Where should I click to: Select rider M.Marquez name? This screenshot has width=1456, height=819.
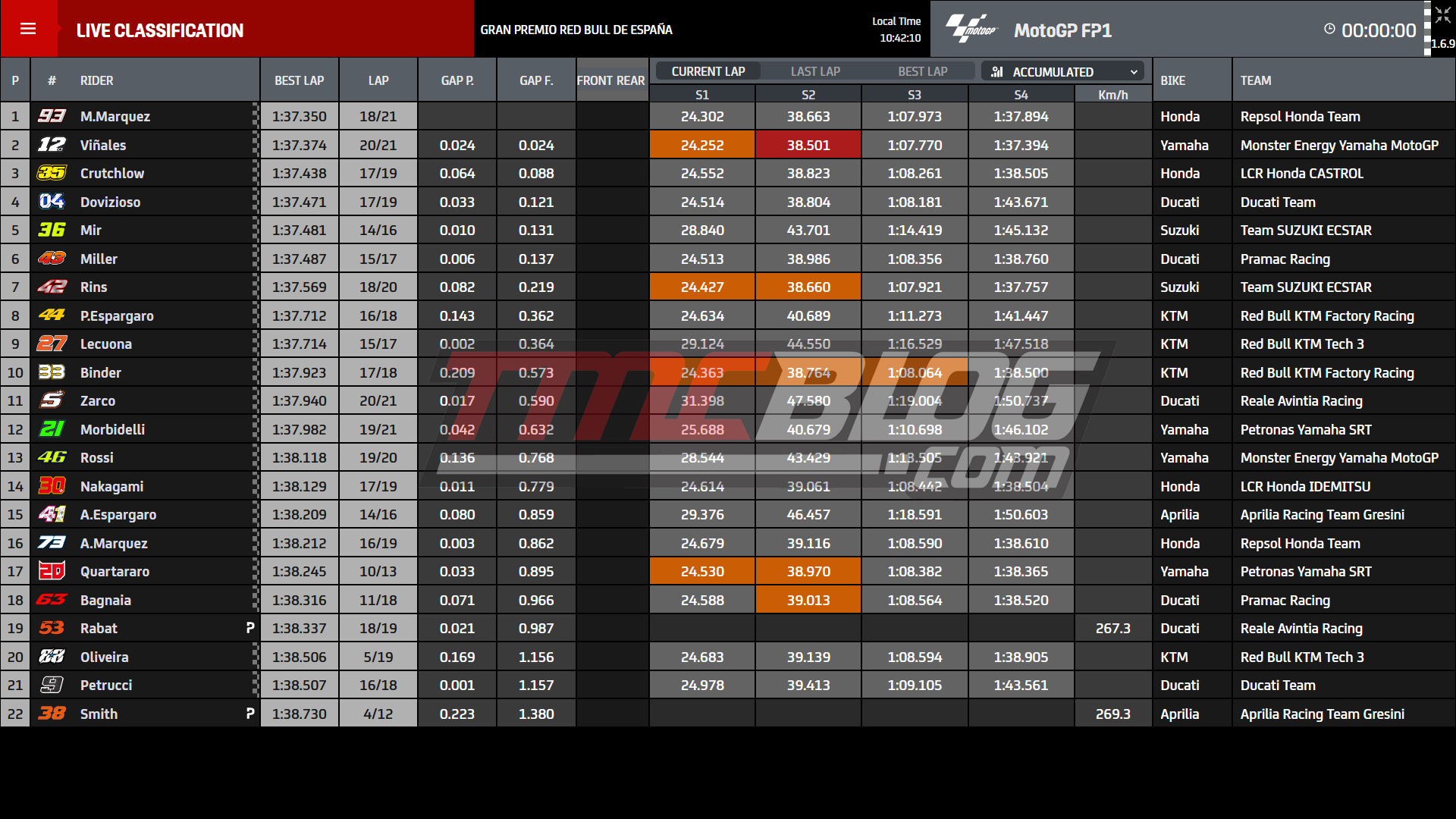coord(115,117)
